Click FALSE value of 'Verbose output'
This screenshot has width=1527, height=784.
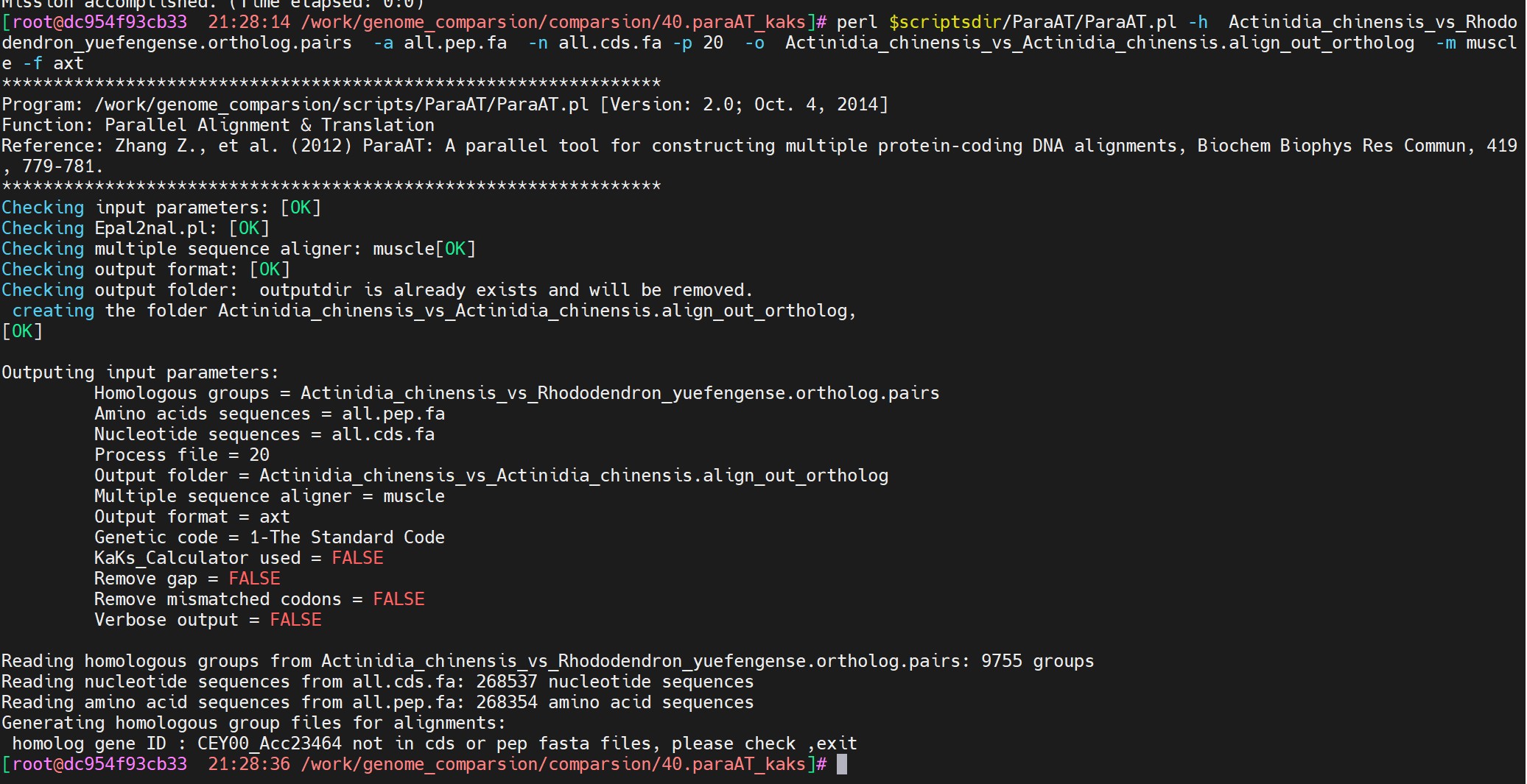pos(295,620)
